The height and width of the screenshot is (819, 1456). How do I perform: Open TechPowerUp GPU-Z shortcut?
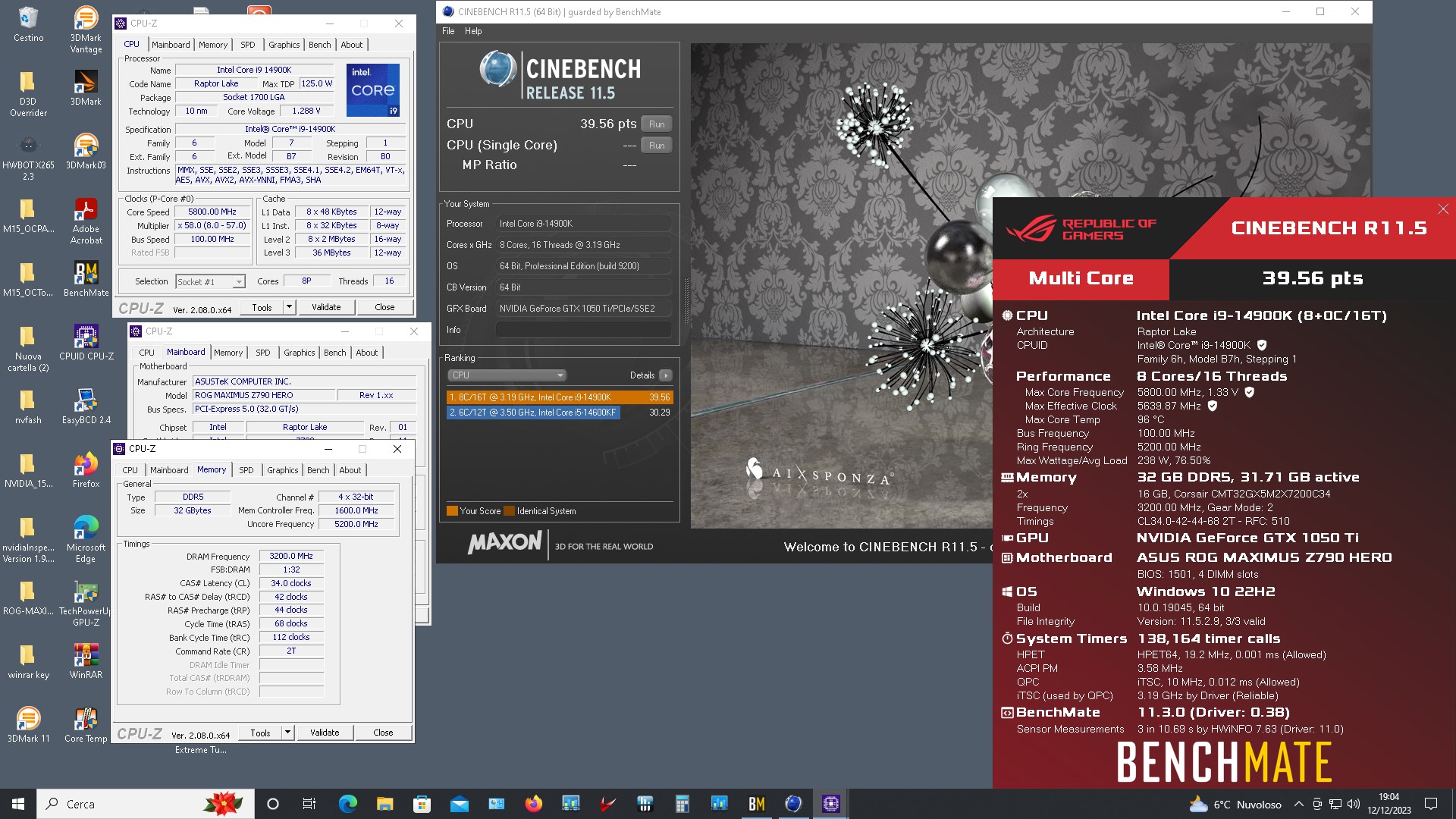point(86,603)
